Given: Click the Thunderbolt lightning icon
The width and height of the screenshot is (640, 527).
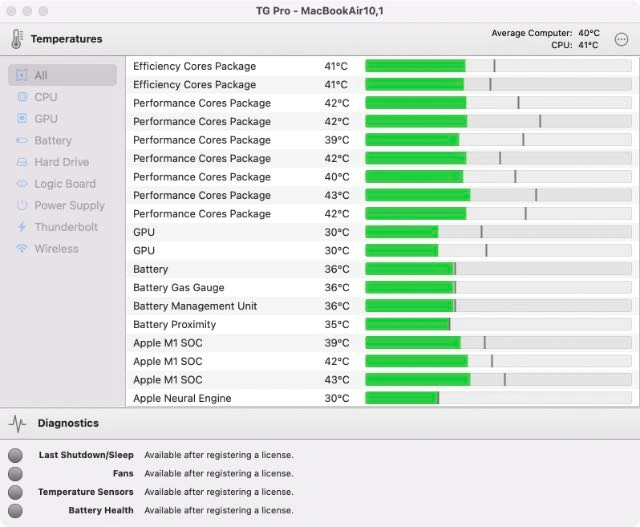Looking at the screenshot, I should 22,227.
